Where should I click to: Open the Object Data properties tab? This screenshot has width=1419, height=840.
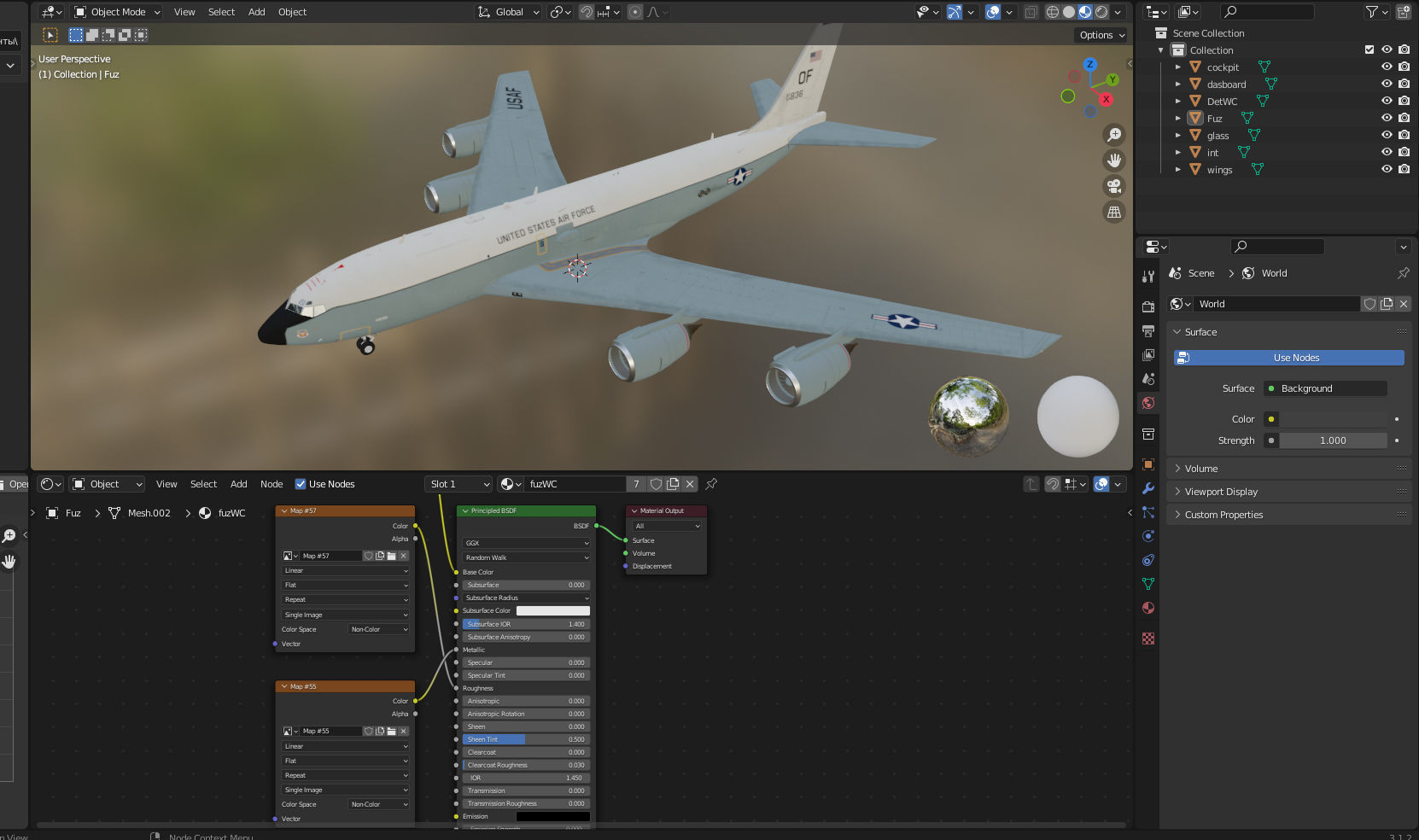coord(1148,584)
